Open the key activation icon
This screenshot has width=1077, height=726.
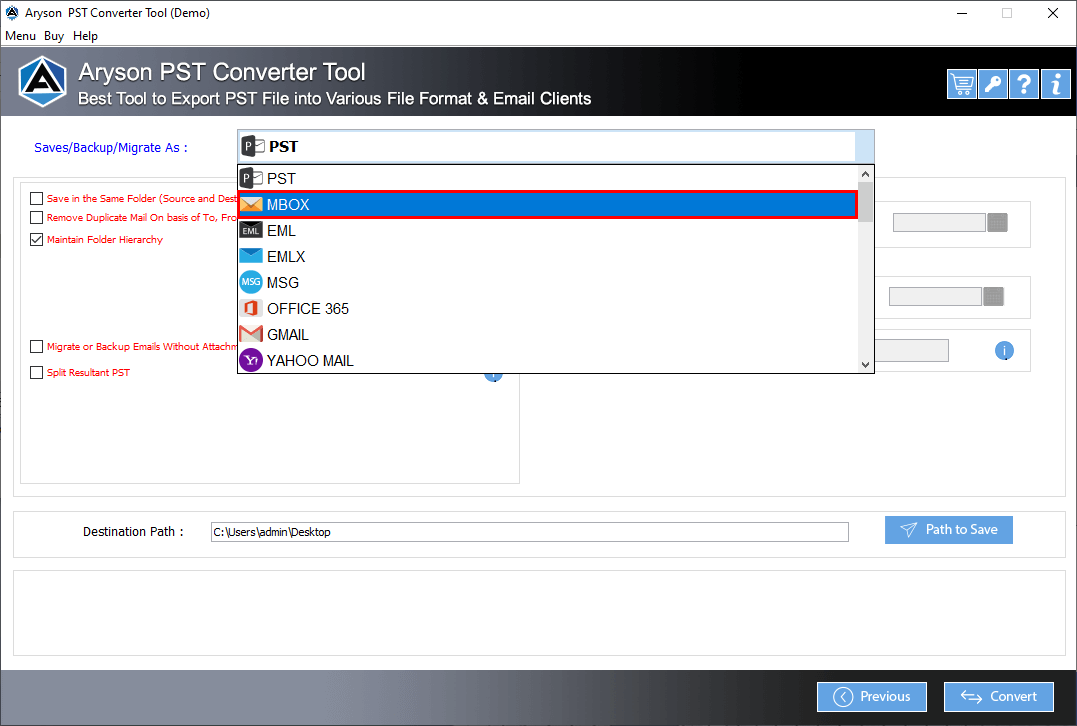coord(993,84)
